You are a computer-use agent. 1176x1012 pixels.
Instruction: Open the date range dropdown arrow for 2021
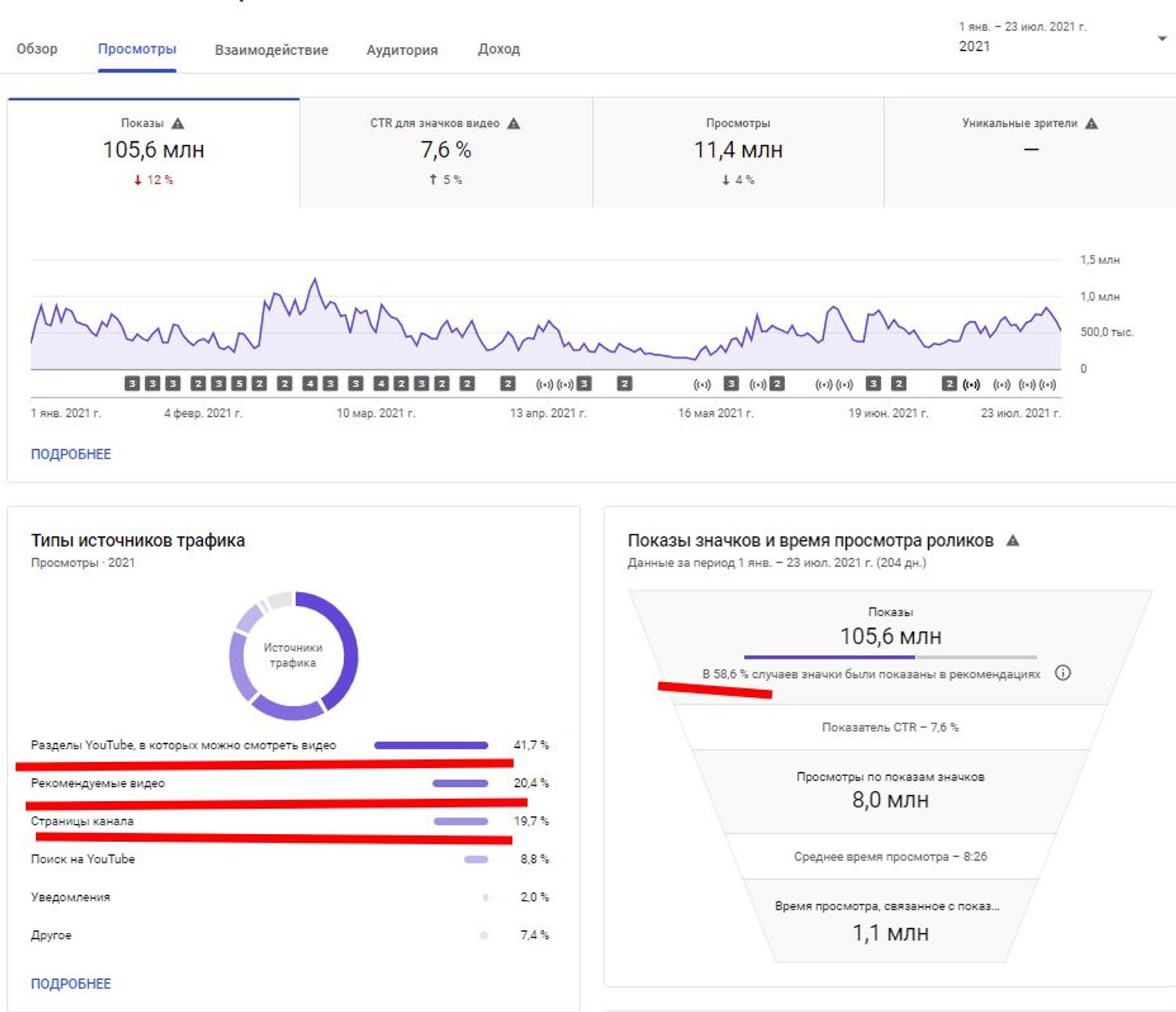(1162, 38)
